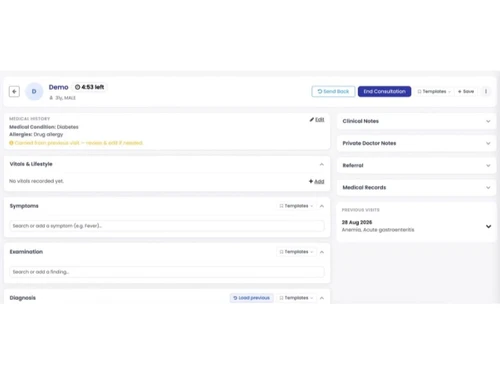The height and width of the screenshot is (375, 500).
Task: Click the Save button in header
Action: pyautogui.click(x=466, y=91)
